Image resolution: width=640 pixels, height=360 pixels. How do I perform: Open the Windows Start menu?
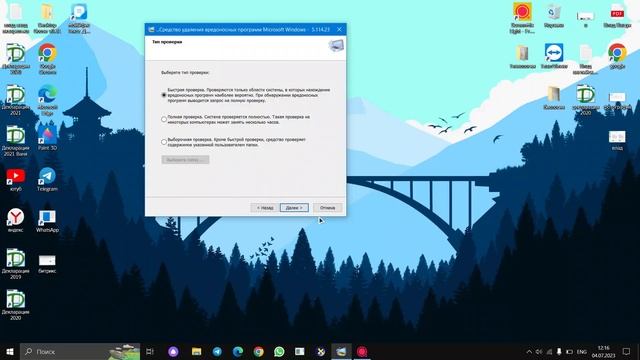[x=10, y=351]
